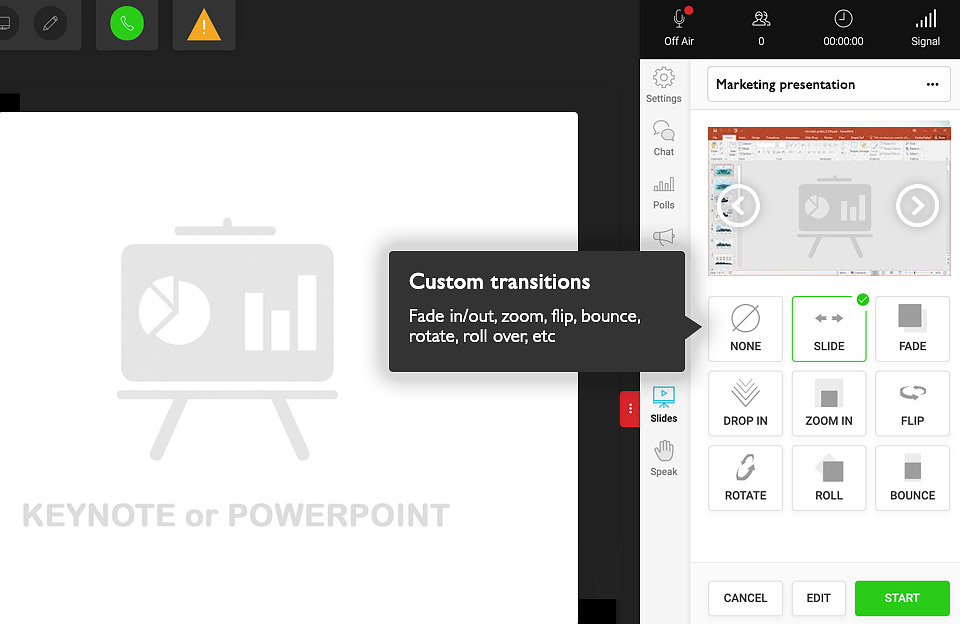
Task: Go to the next slide arrow
Action: [917, 205]
